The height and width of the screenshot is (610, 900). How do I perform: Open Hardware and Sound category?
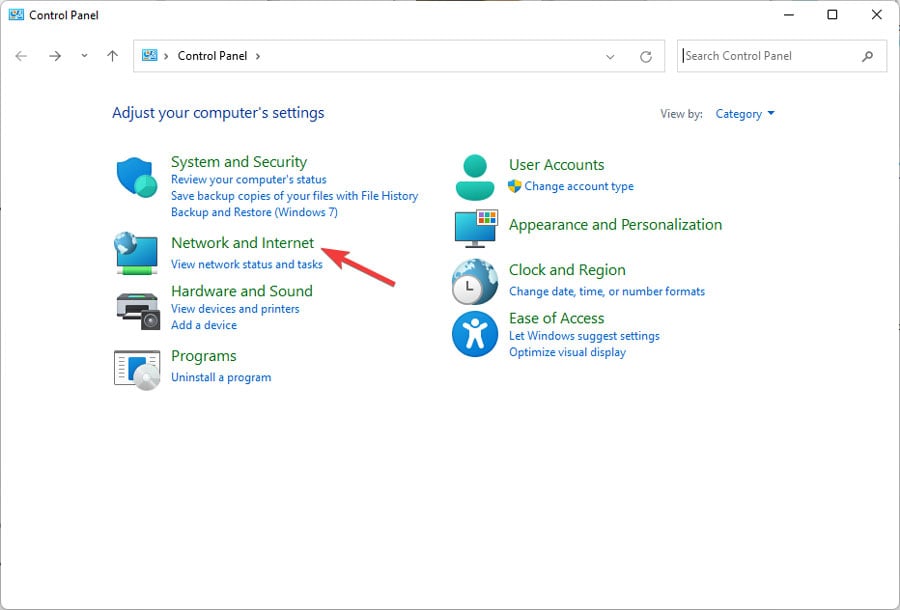(242, 291)
